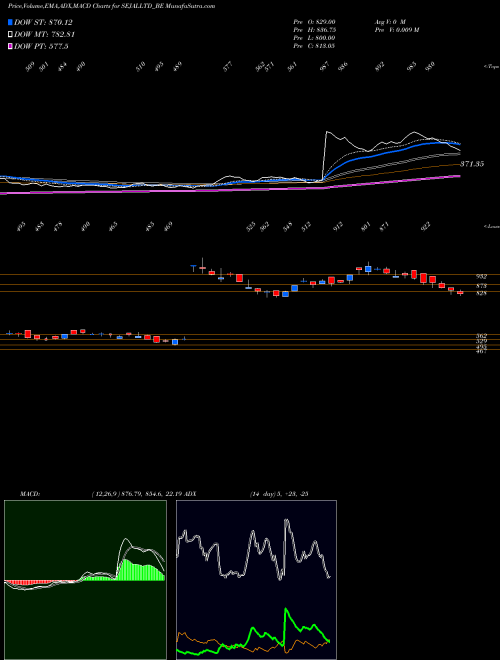Click the 932 price level label
This screenshot has height=660, width=500.
pos(481,277)
